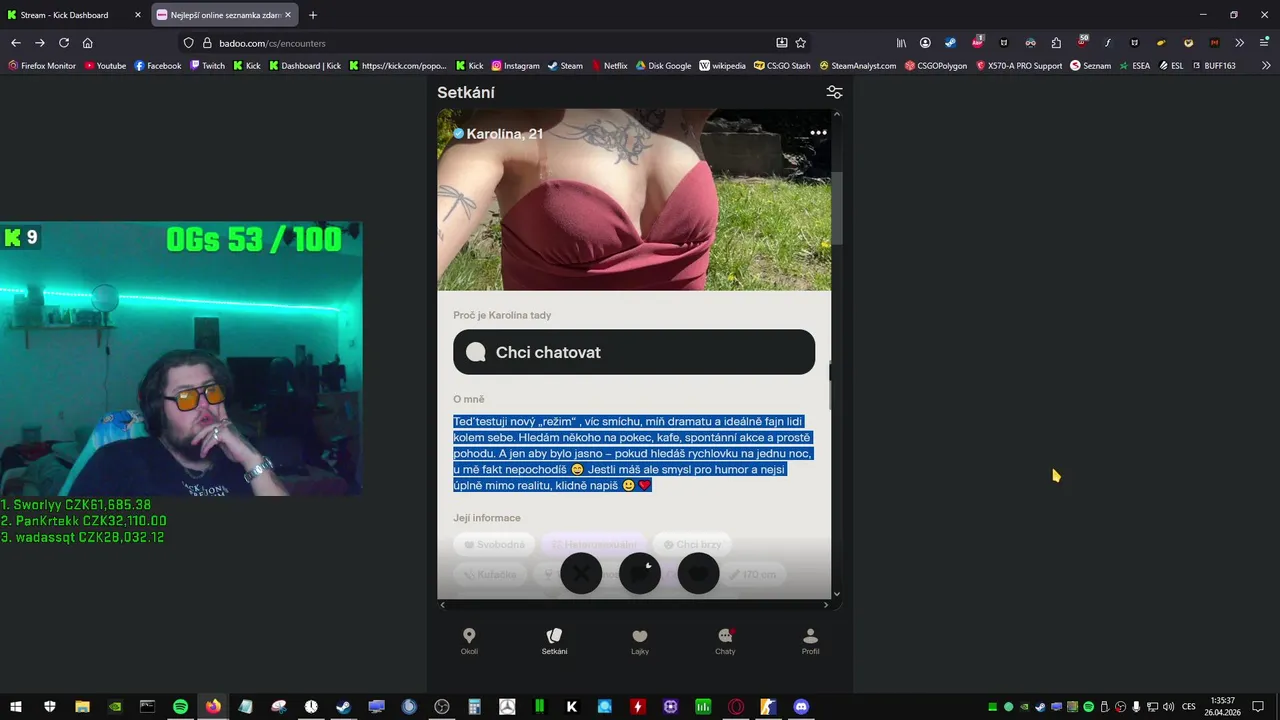Viewport: 1280px width, 720px height.
Task: Open the Netflix bookmark
Action: pos(608,66)
